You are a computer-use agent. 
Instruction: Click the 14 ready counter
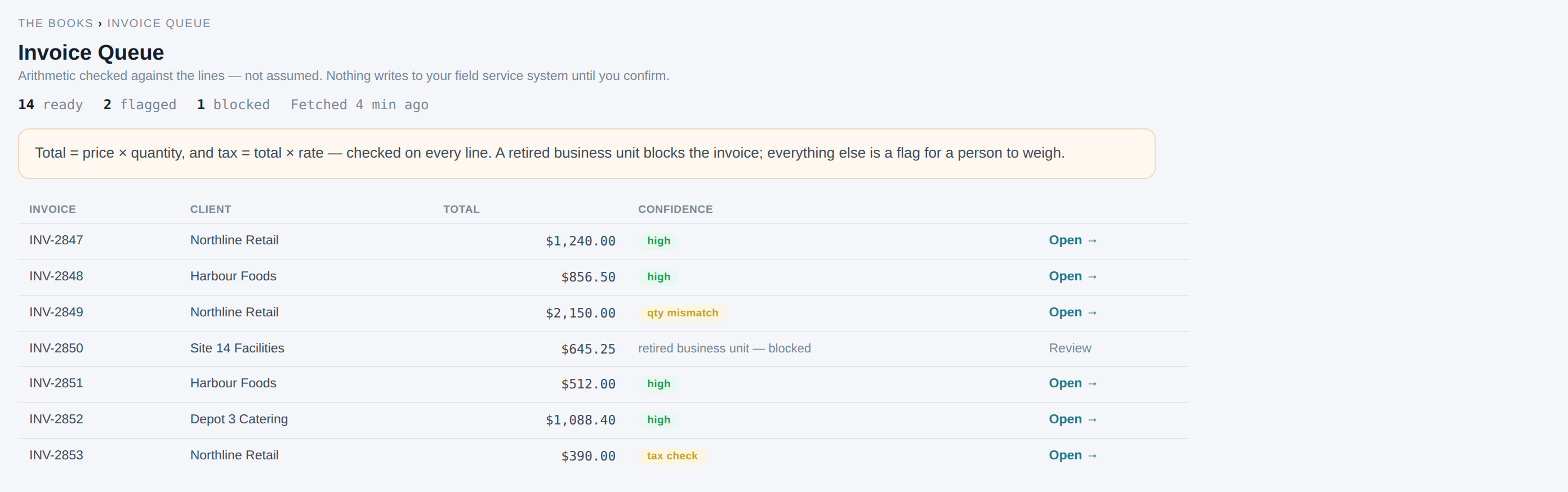click(x=51, y=105)
